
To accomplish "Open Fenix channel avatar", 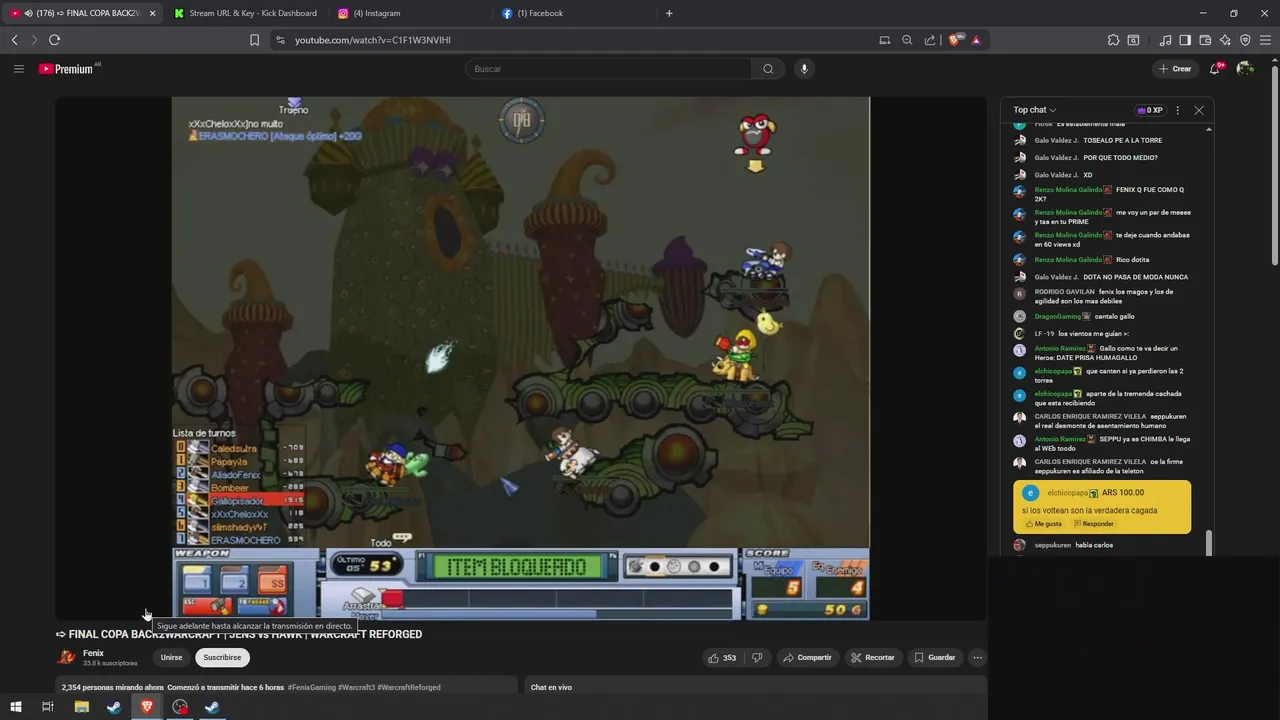I will click(67, 657).
